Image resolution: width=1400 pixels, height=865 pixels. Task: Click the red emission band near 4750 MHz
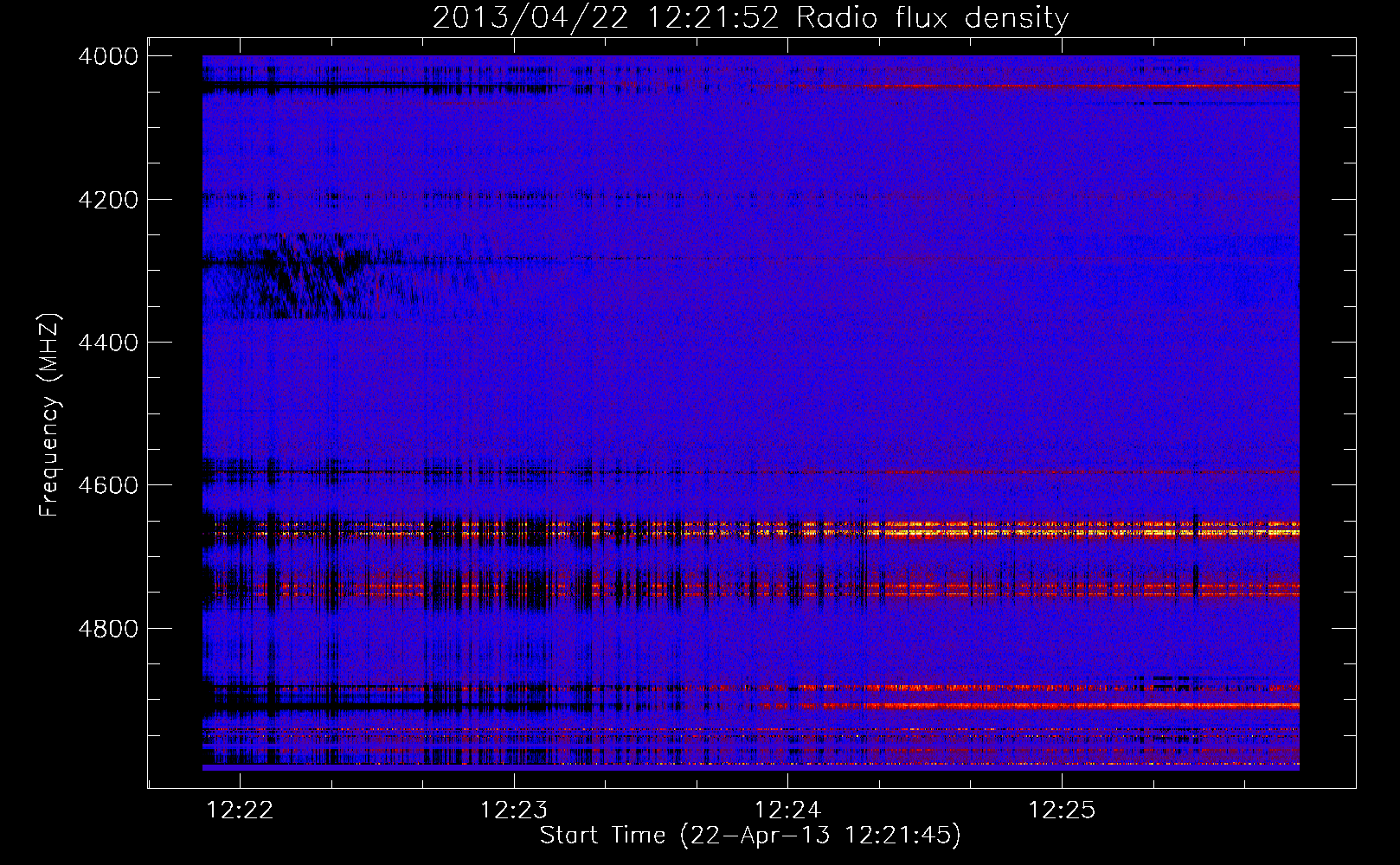coord(751,590)
